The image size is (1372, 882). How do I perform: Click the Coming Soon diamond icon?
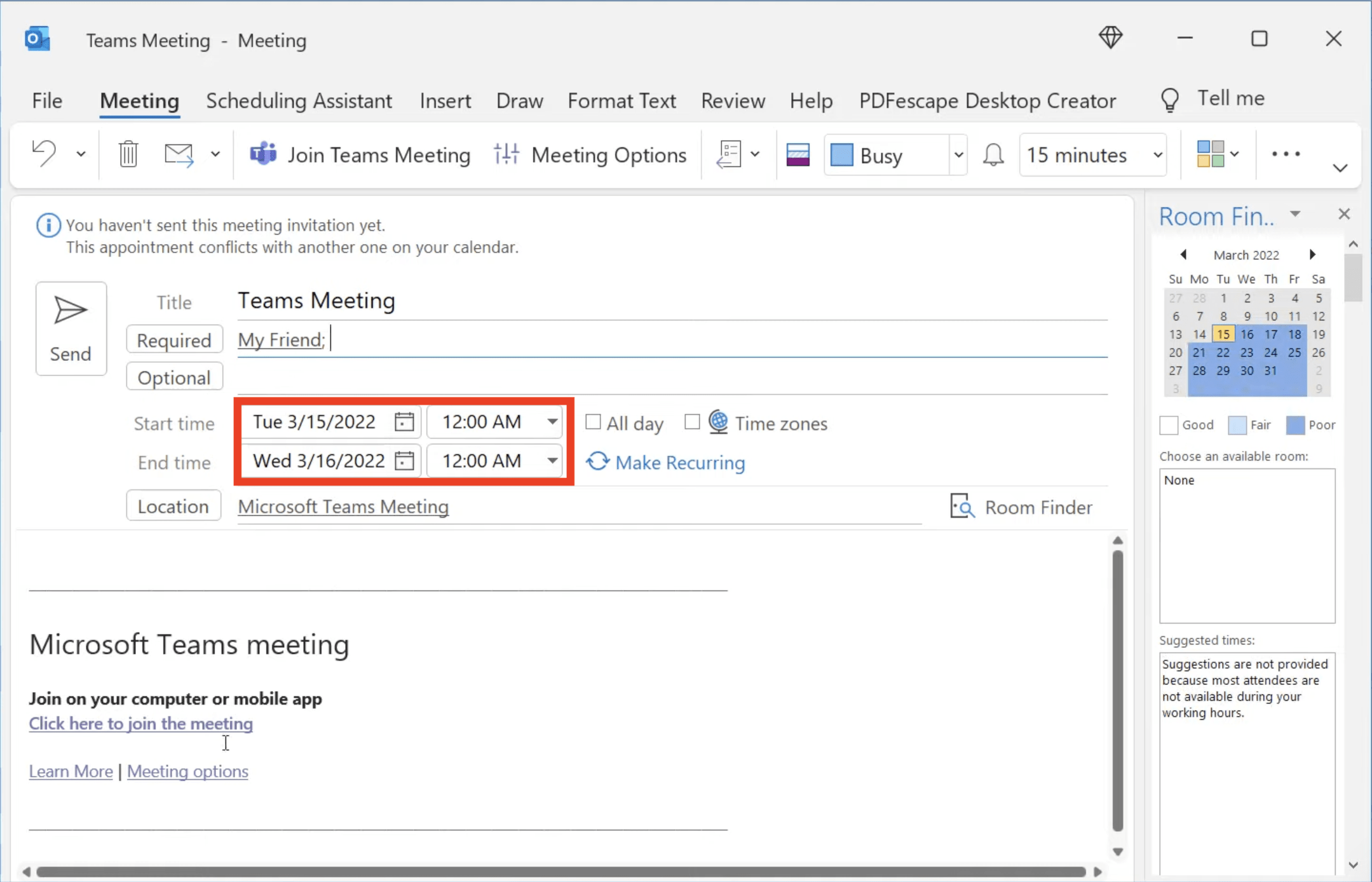[x=1111, y=37]
